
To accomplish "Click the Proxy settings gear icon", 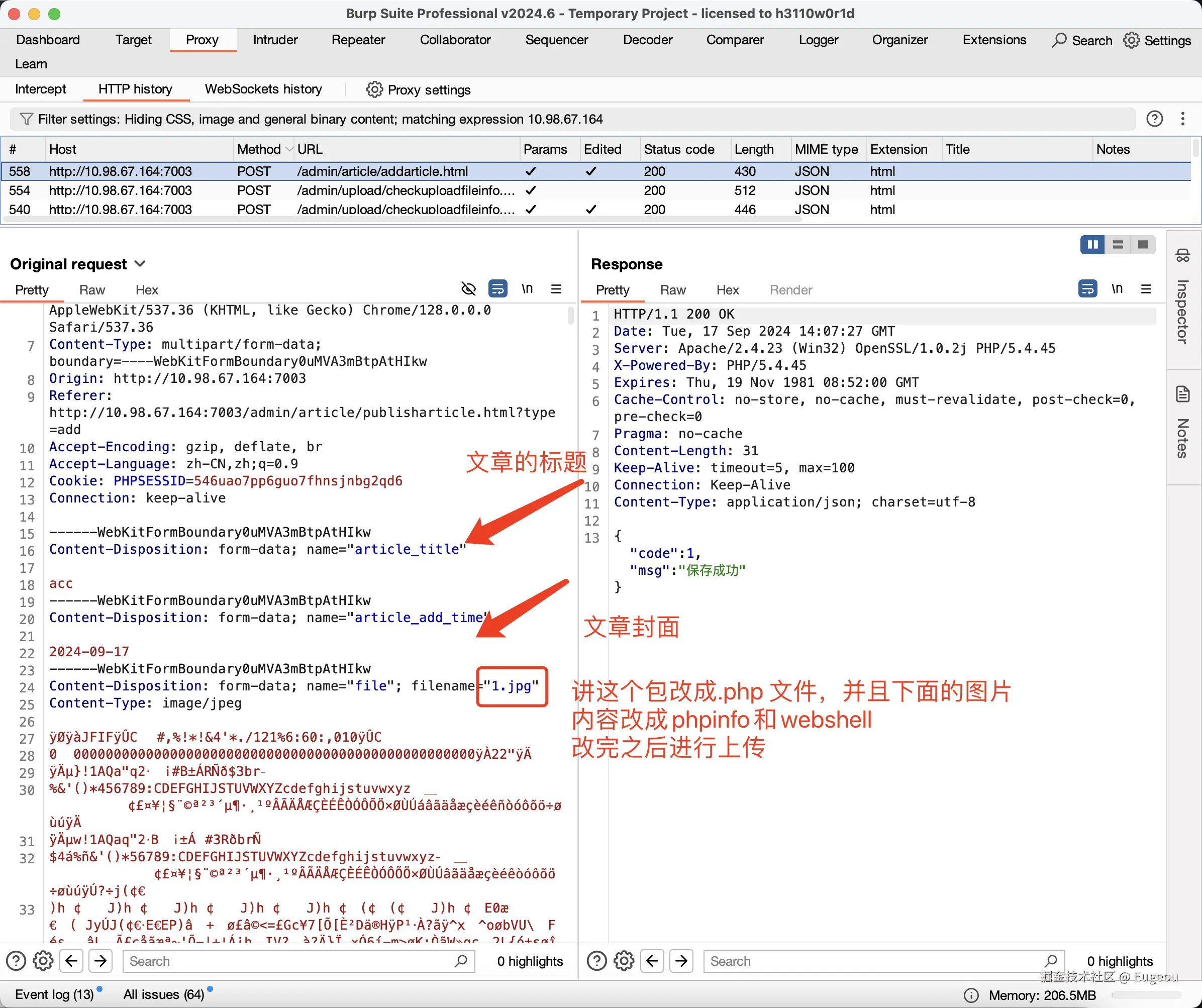I will click(374, 89).
